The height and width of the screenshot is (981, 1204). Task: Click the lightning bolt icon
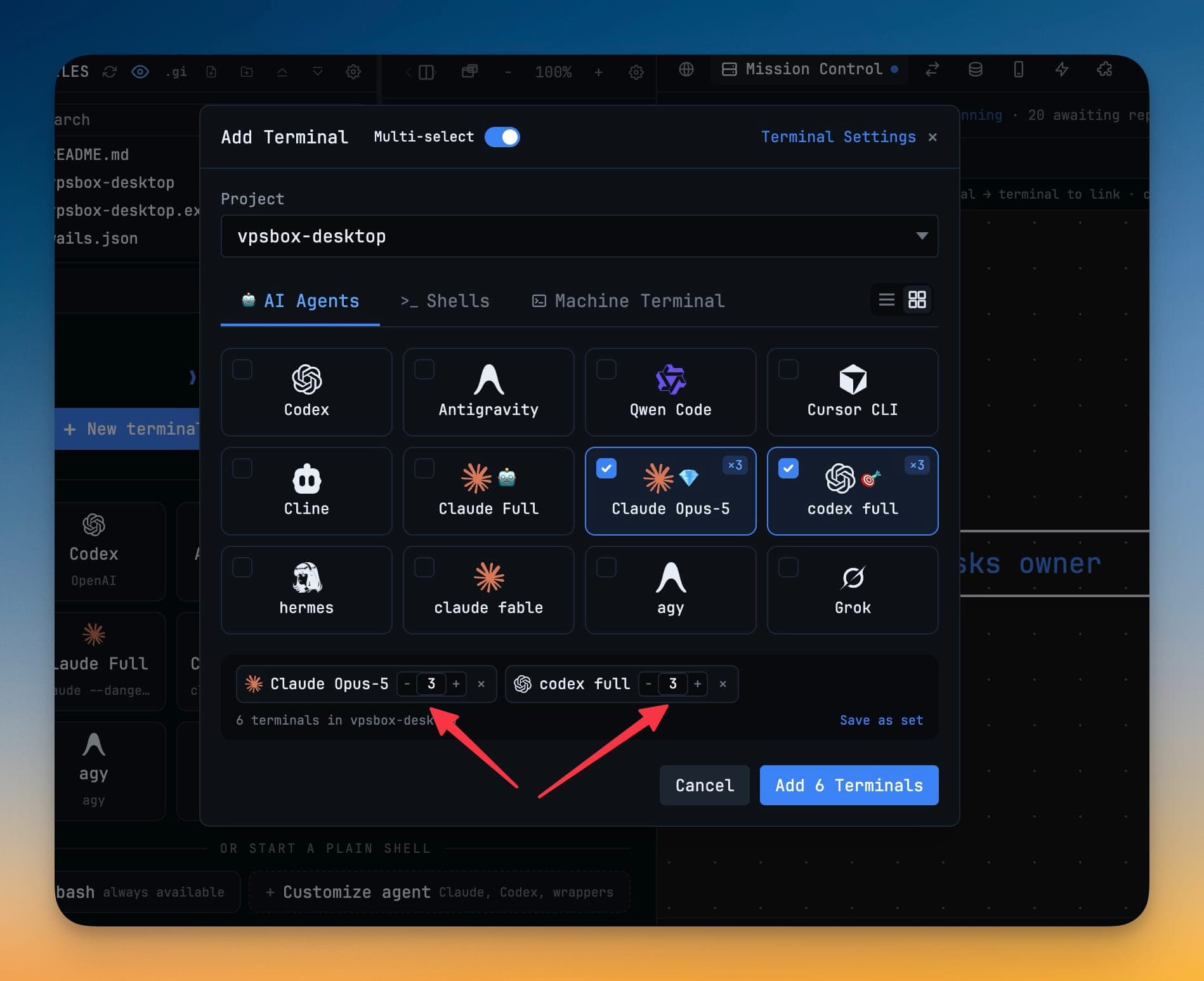[1062, 69]
